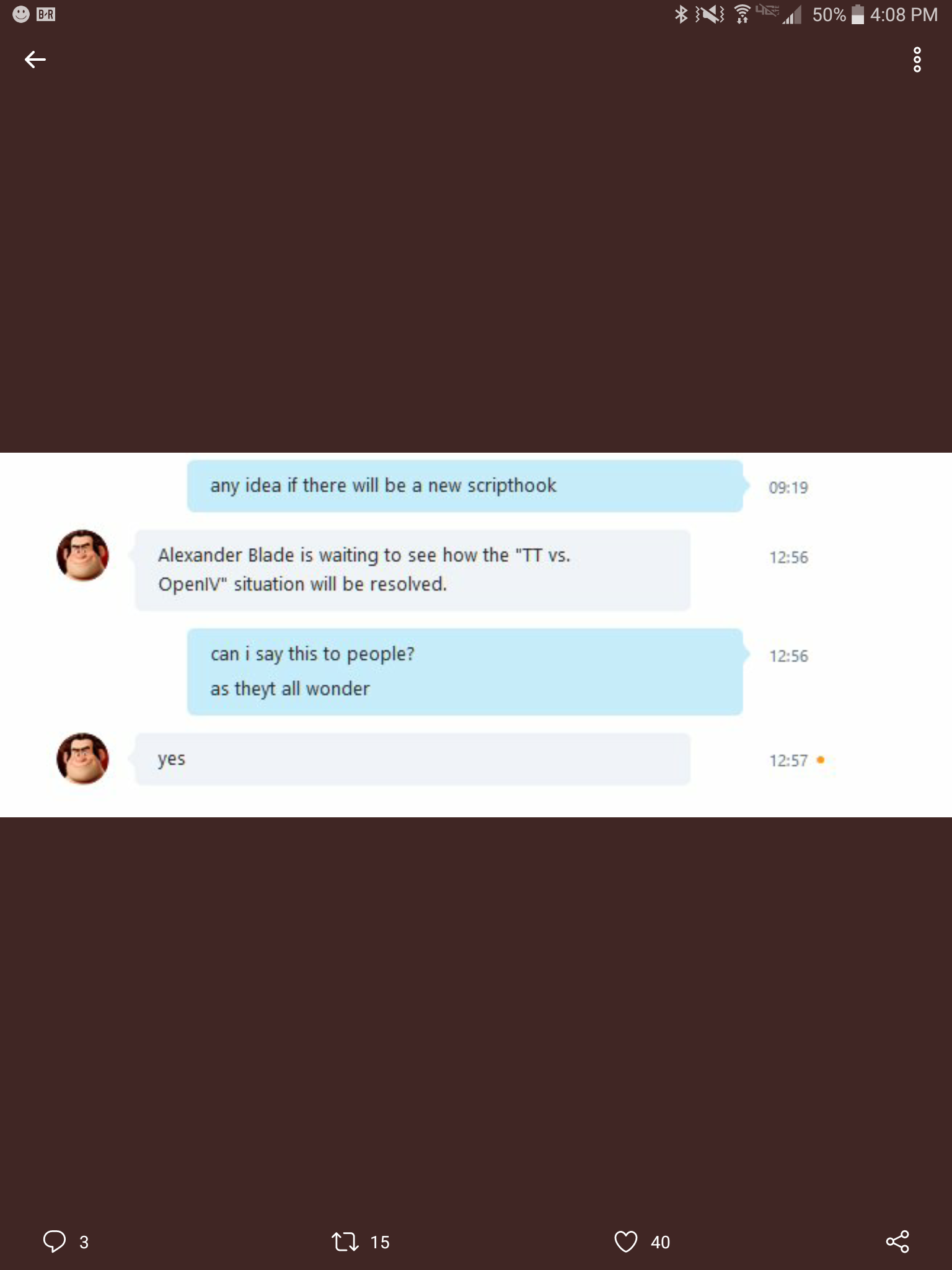Tap the Wi-Fi status icon
The height and width of the screenshot is (1270, 952).
[742, 14]
